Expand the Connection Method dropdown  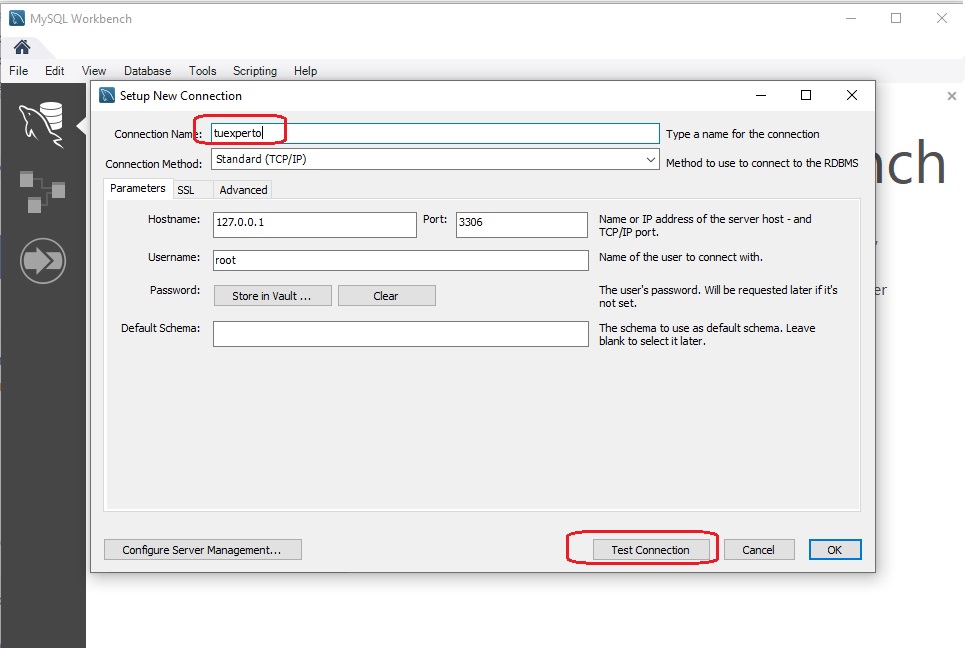click(650, 159)
